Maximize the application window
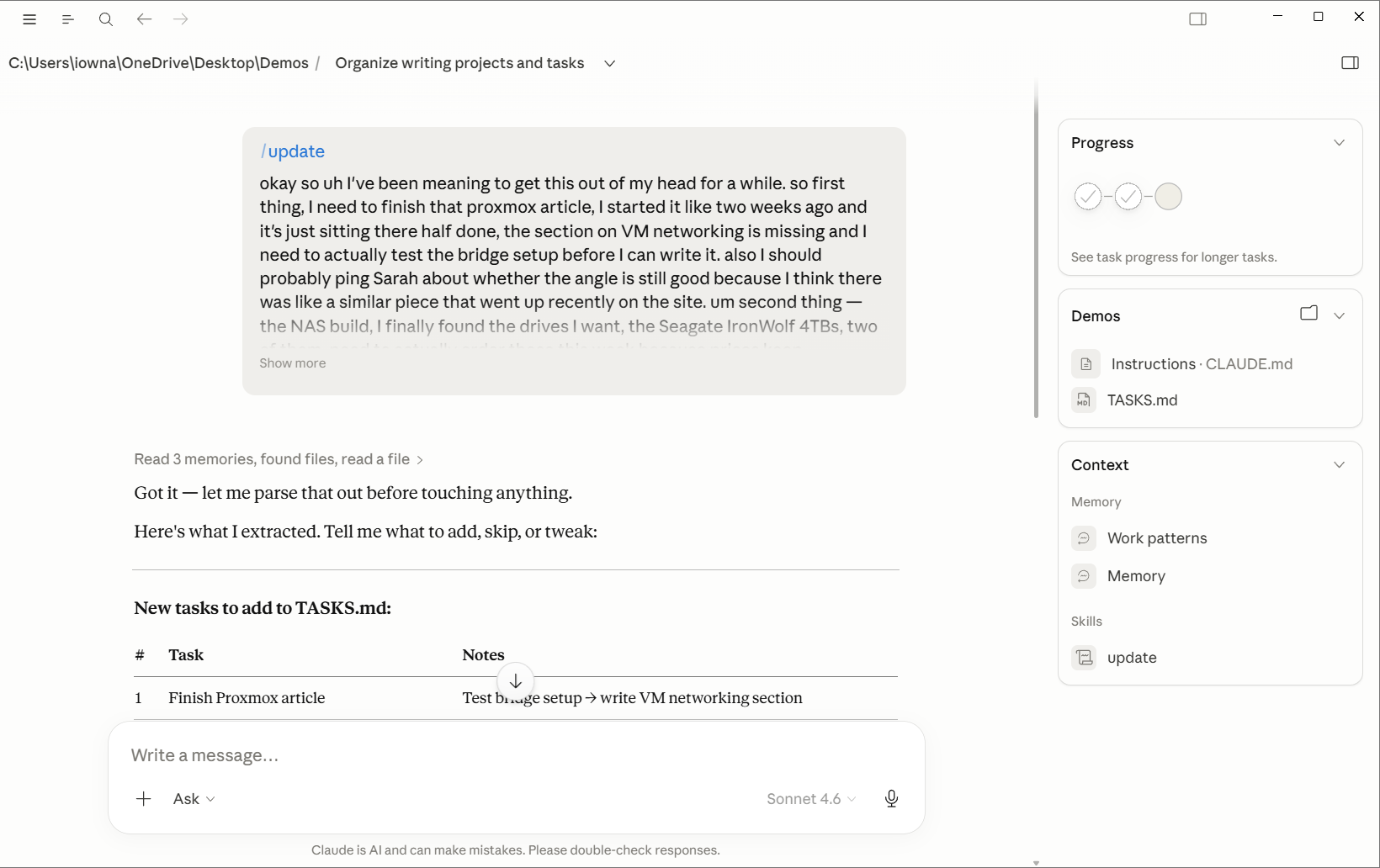 coord(1318,17)
